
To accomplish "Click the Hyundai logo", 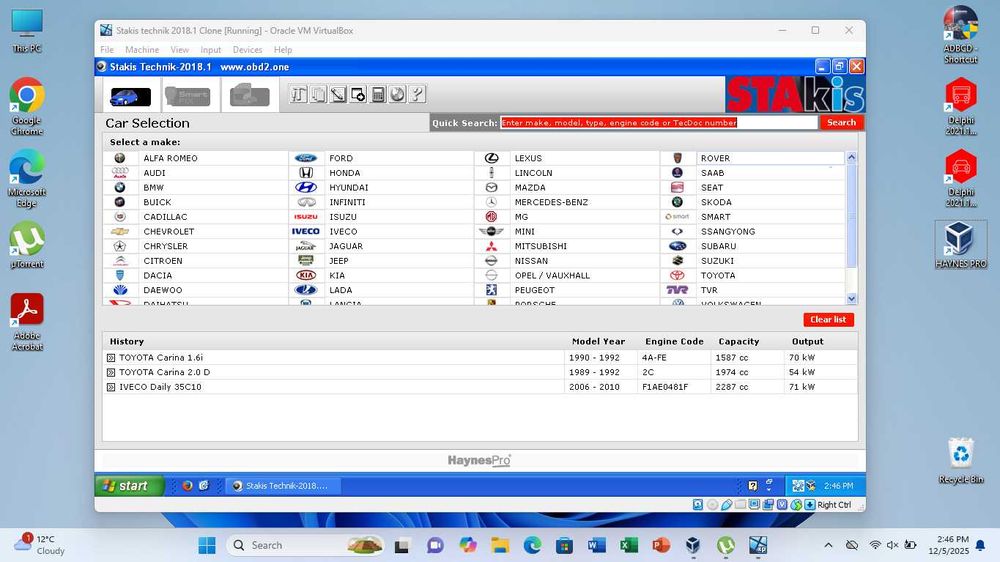I will pyautogui.click(x=305, y=188).
